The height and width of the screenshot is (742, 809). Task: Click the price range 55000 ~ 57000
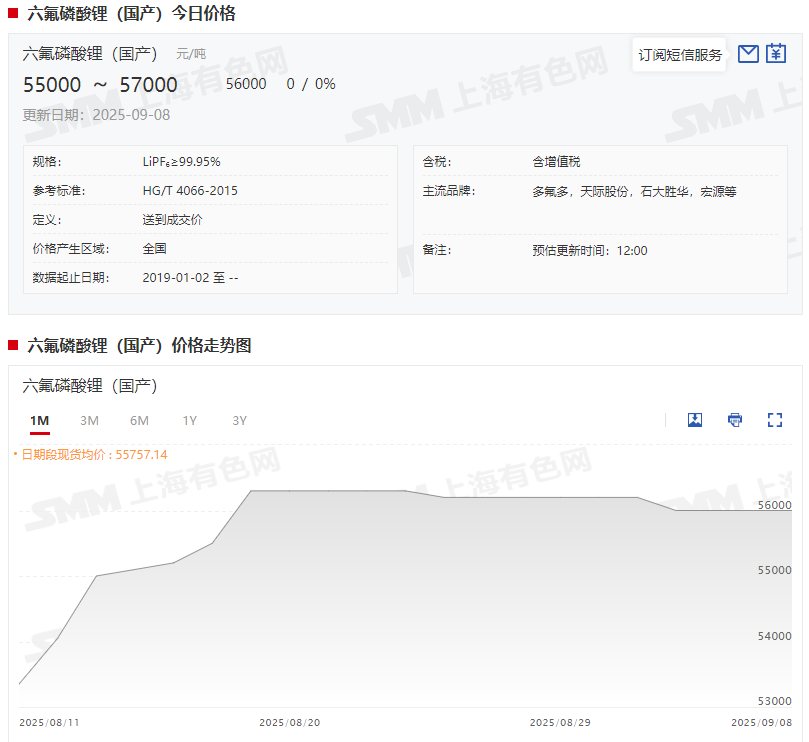(x=100, y=85)
